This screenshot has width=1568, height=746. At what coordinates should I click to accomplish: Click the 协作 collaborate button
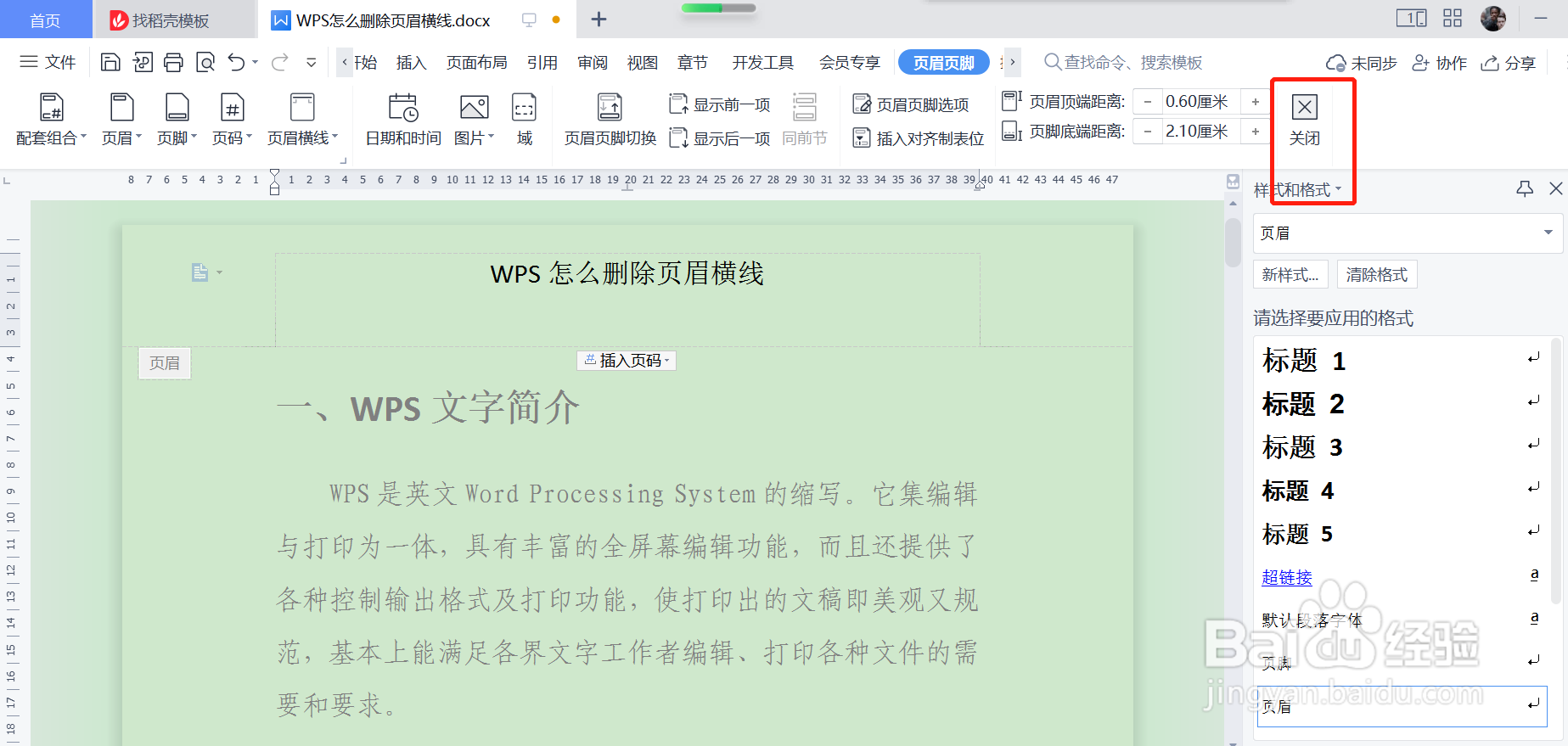1439,63
